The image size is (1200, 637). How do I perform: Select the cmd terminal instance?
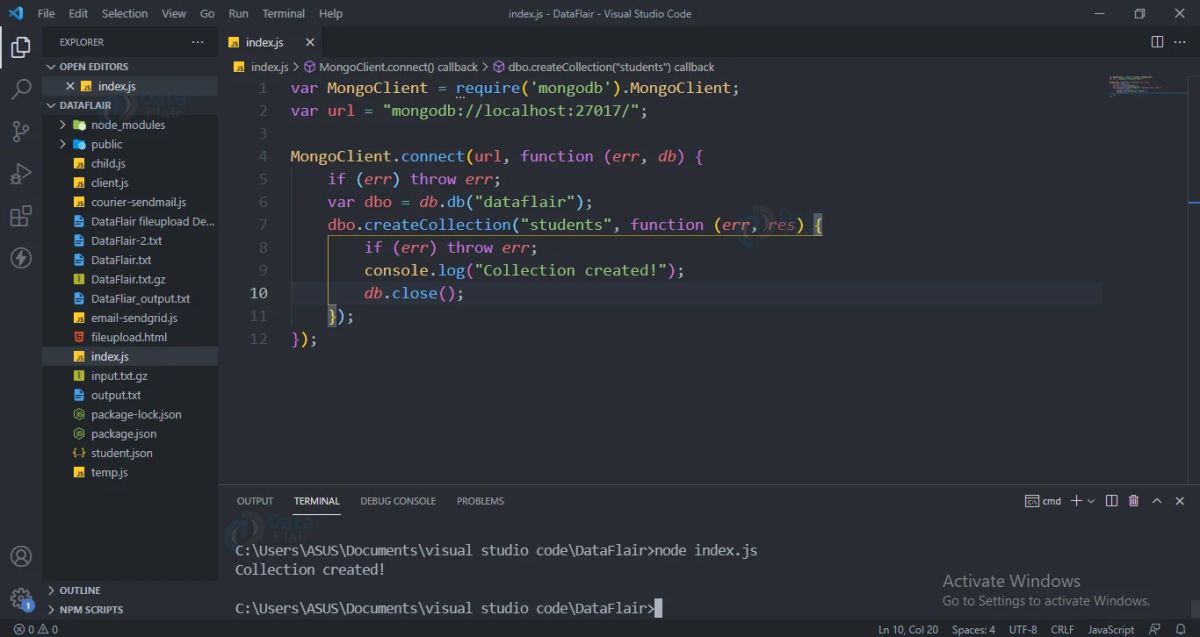1043,501
